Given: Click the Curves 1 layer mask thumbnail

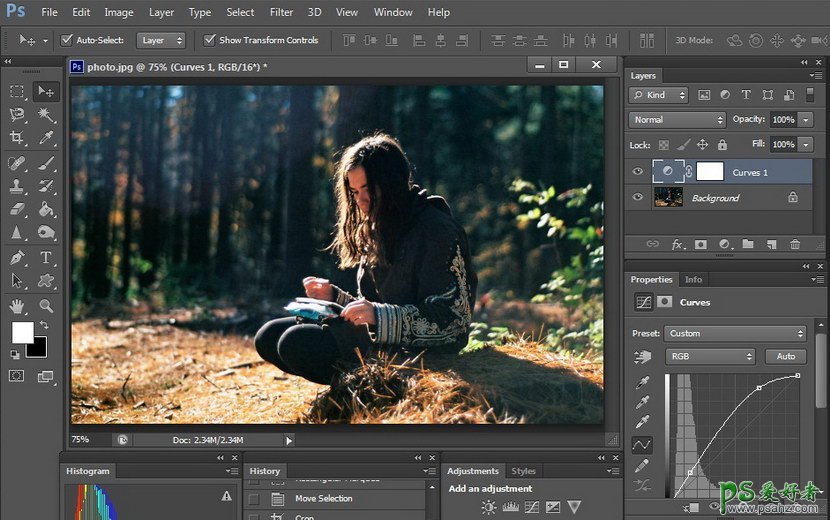Looking at the screenshot, I should coord(710,172).
